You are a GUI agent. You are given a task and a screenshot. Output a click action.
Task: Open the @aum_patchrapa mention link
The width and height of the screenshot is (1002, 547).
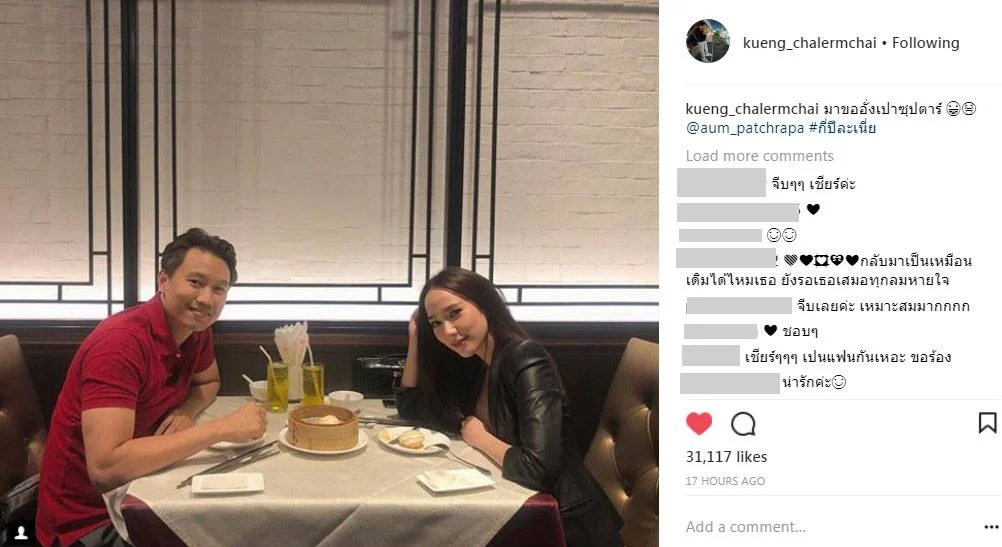pyautogui.click(x=744, y=128)
